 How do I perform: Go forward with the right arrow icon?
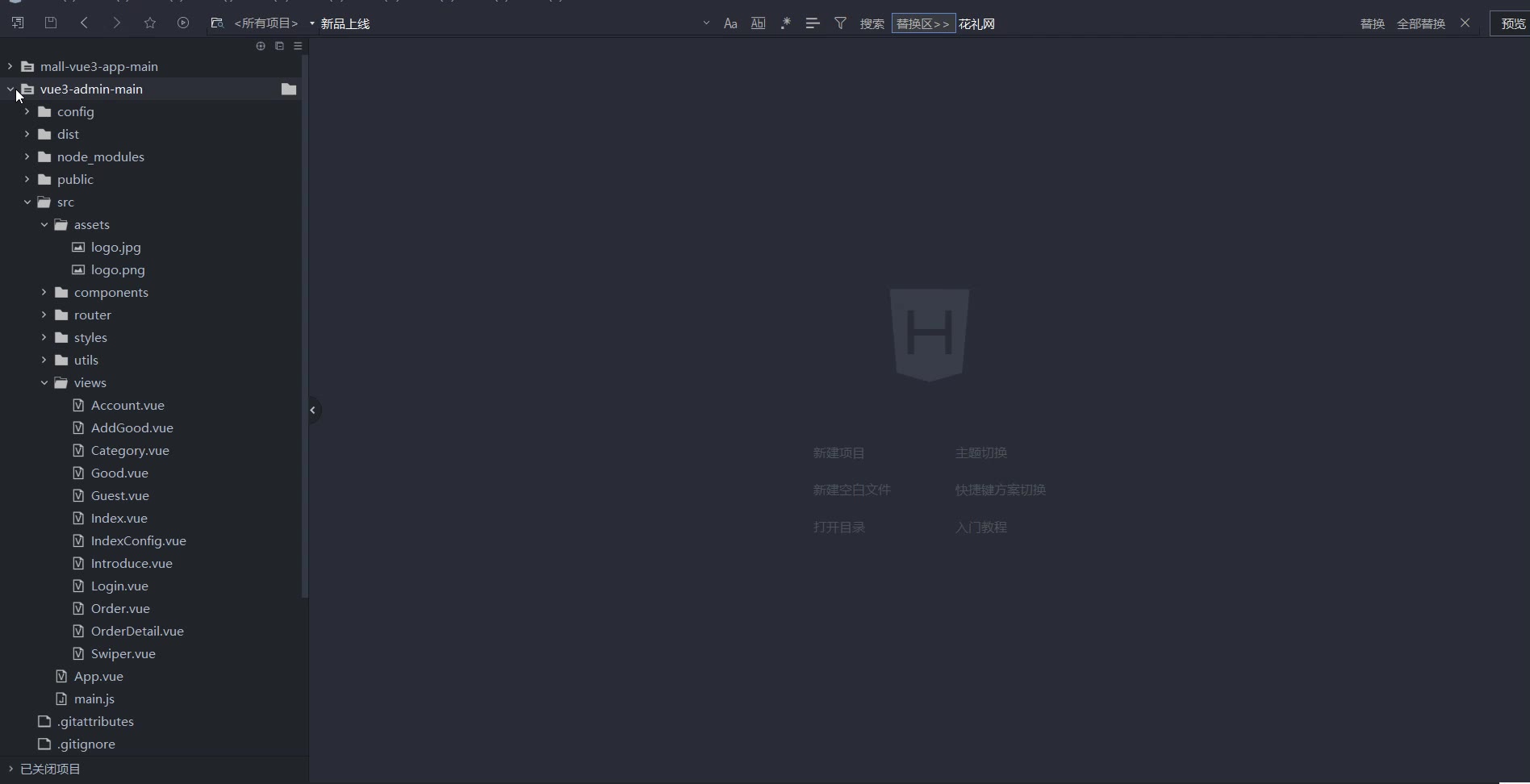tap(117, 23)
